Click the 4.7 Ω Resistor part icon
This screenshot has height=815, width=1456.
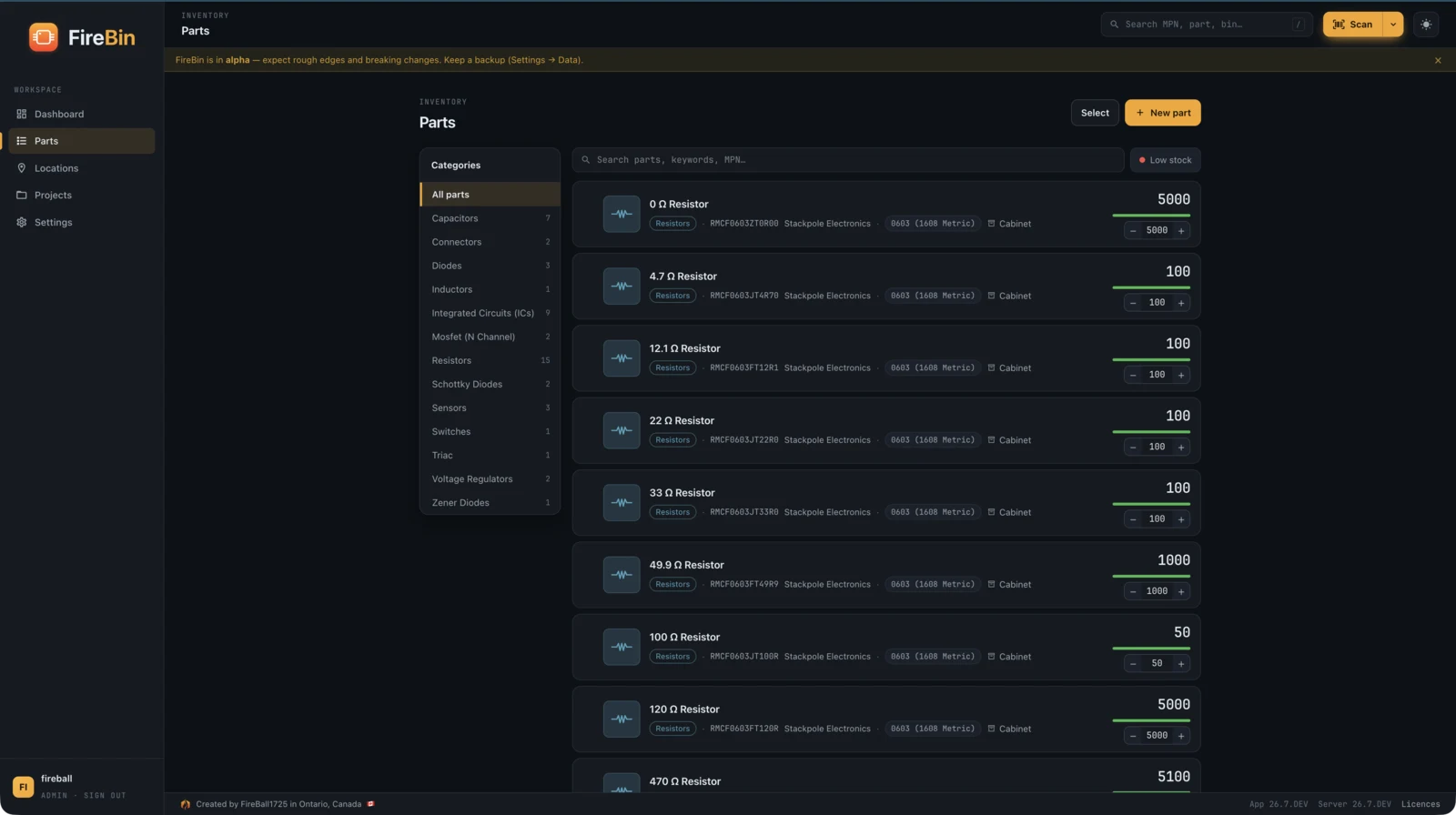(x=622, y=286)
